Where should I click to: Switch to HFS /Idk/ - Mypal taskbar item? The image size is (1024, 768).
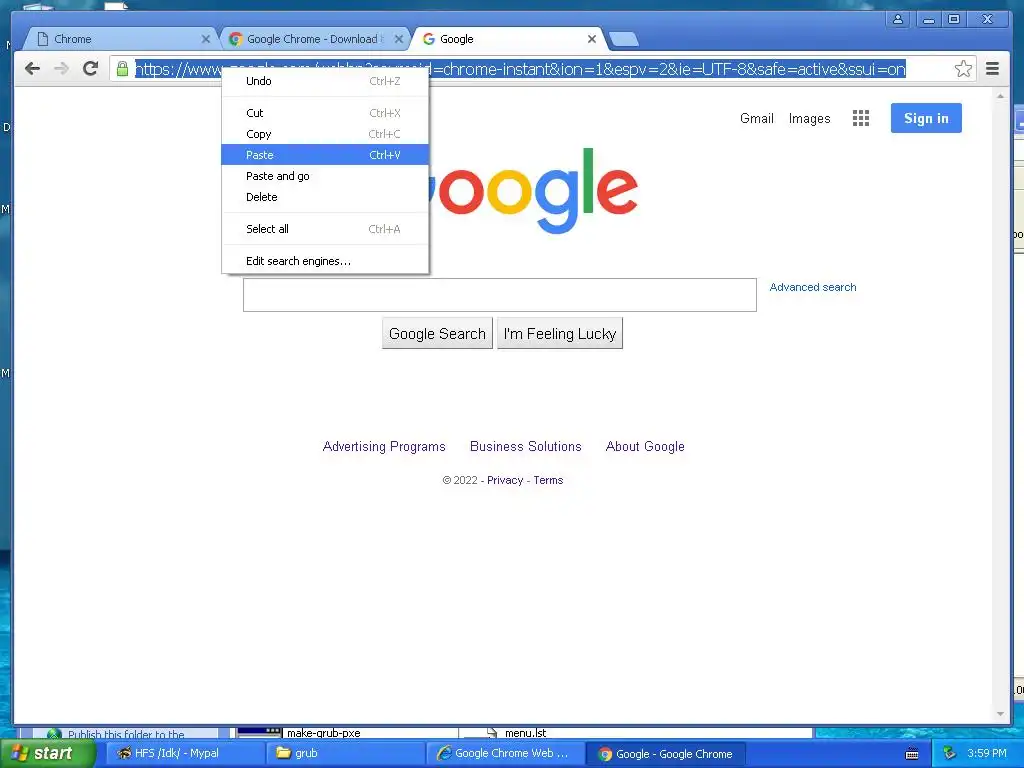click(185, 753)
